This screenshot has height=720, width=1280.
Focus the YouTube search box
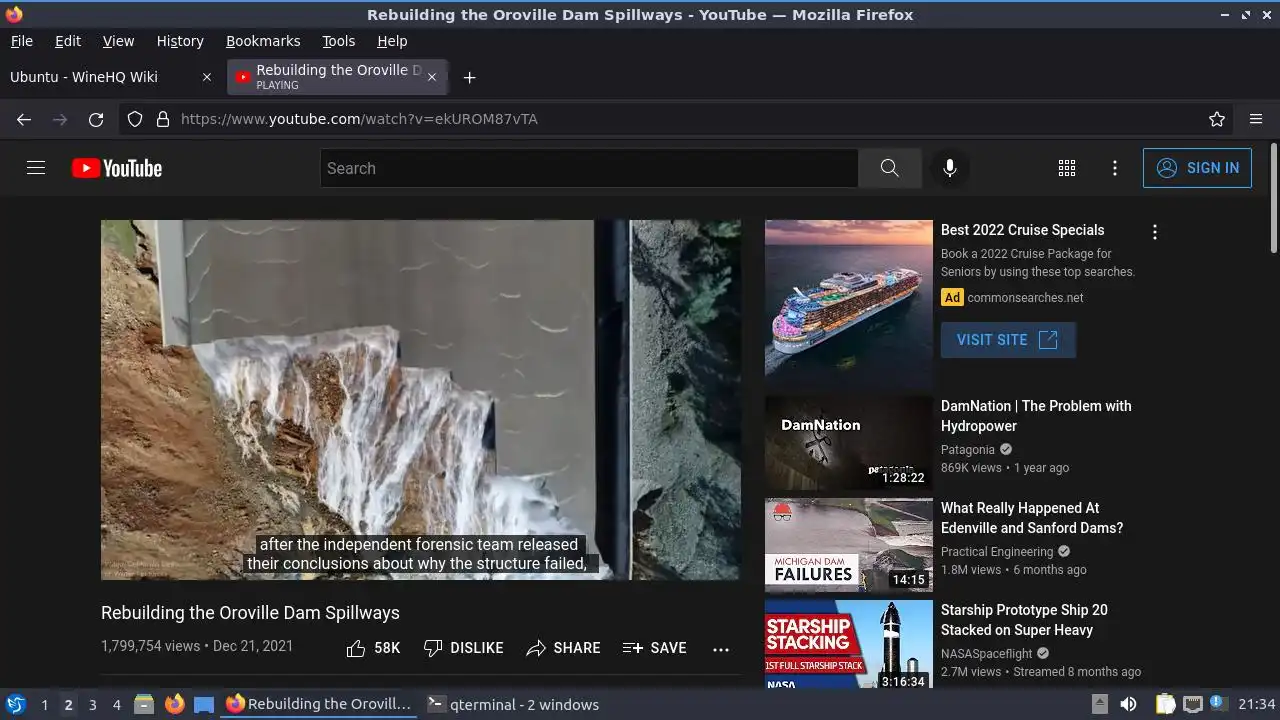(589, 168)
